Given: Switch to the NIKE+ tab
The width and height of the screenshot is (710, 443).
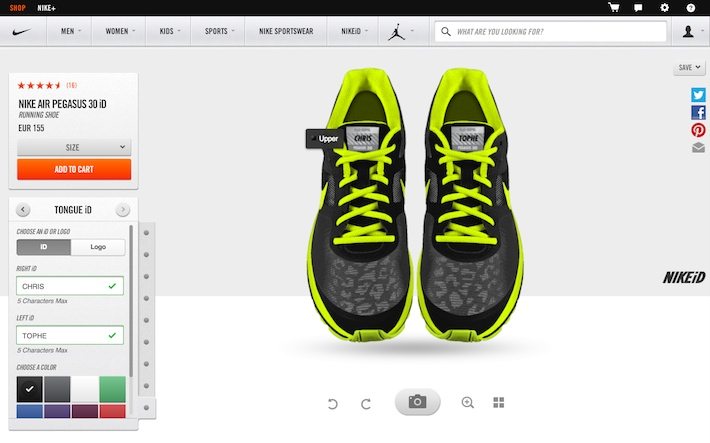Looking at the screenshot, I should click(x=47, y=8).
